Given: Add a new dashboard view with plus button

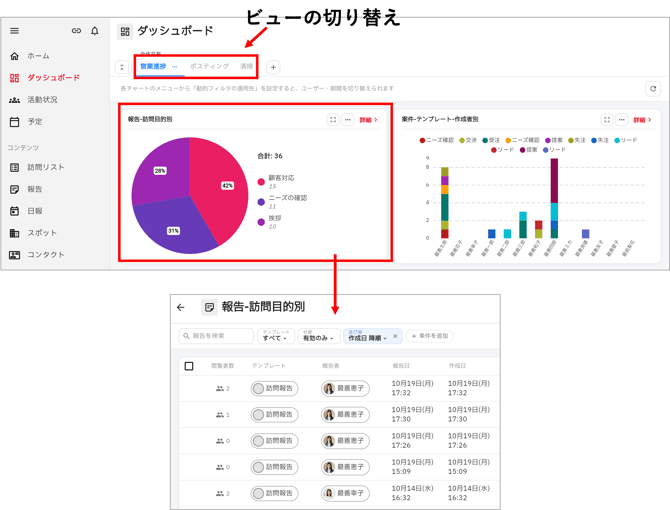Looking at the screenshot, I should click(273, 67).
